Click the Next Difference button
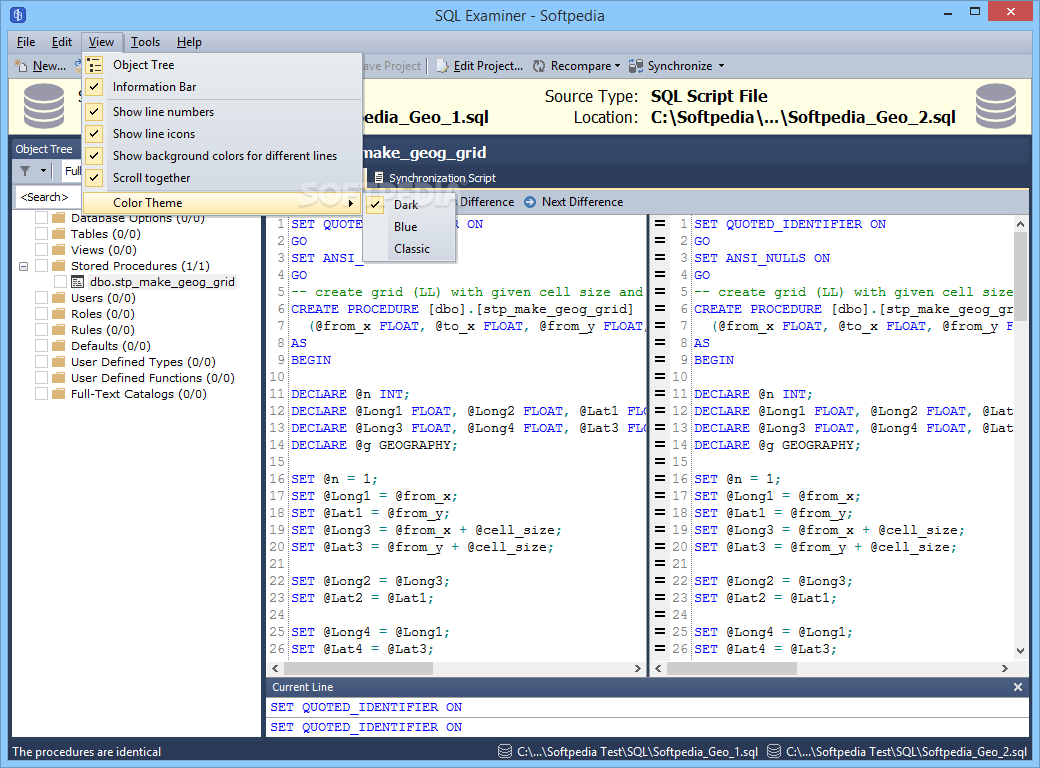 pyautogui.click(x=574, y=202)
